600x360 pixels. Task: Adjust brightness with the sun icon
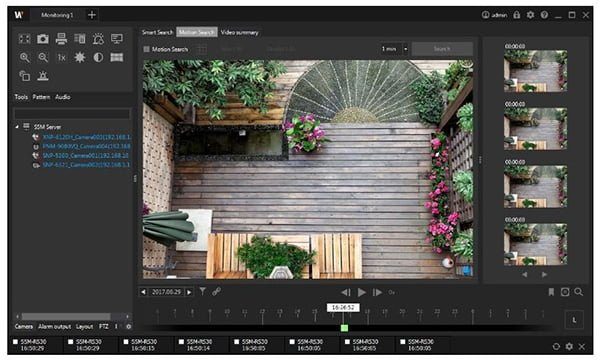[80, 57]
